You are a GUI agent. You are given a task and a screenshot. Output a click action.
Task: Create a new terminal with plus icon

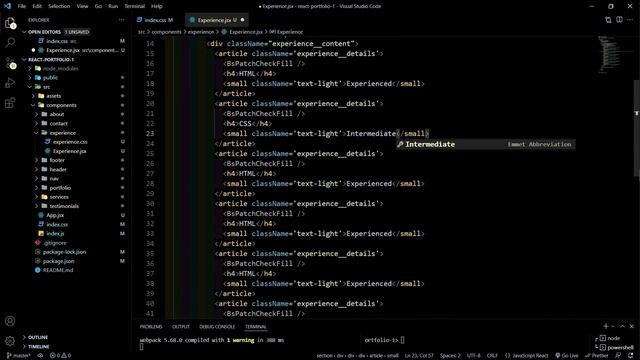point(606,326)
